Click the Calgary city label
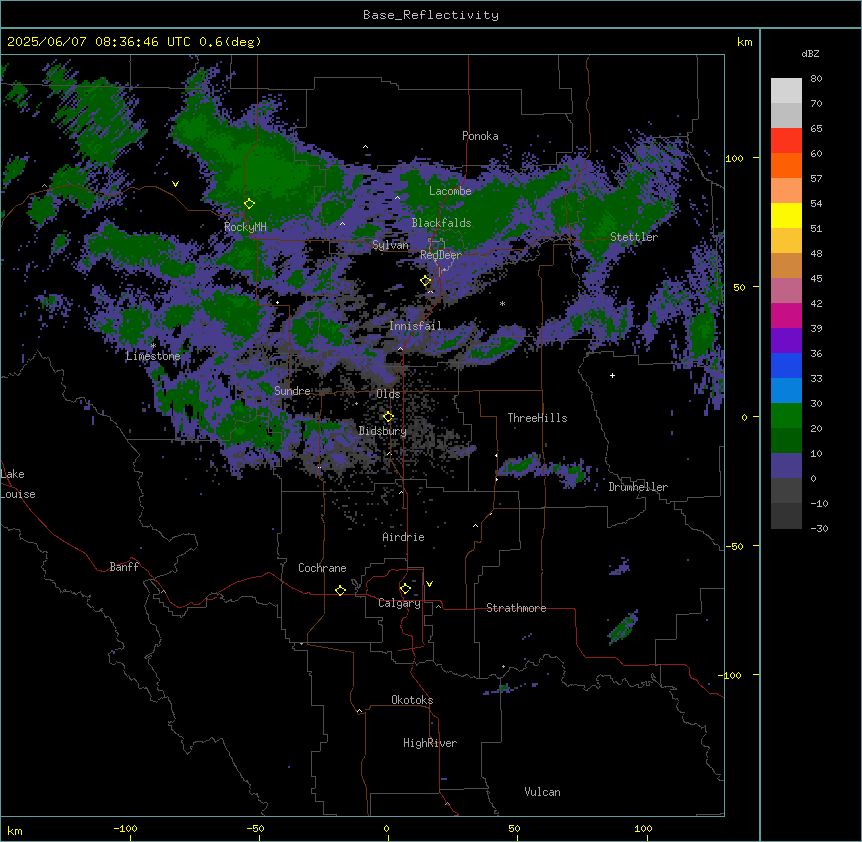 [x=399, y=603]
